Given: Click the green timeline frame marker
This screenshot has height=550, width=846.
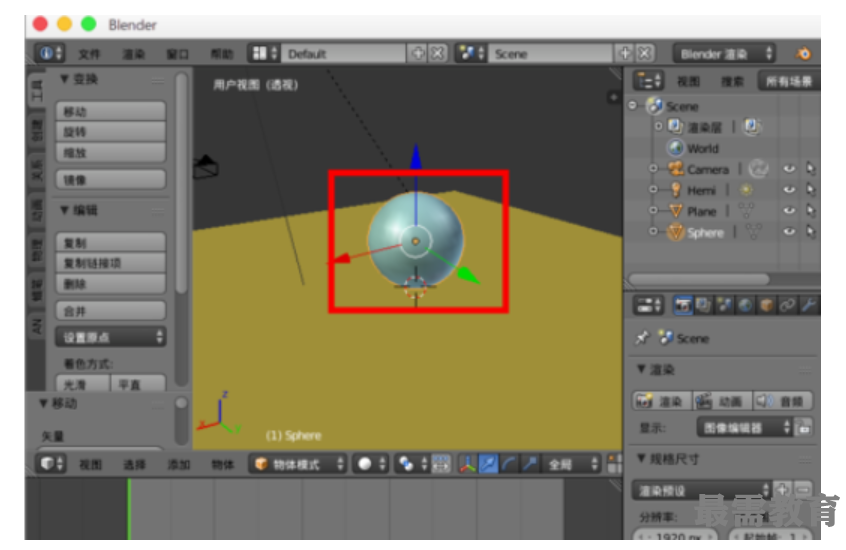Looking at the screenshot, I should [x=129, y=508].
